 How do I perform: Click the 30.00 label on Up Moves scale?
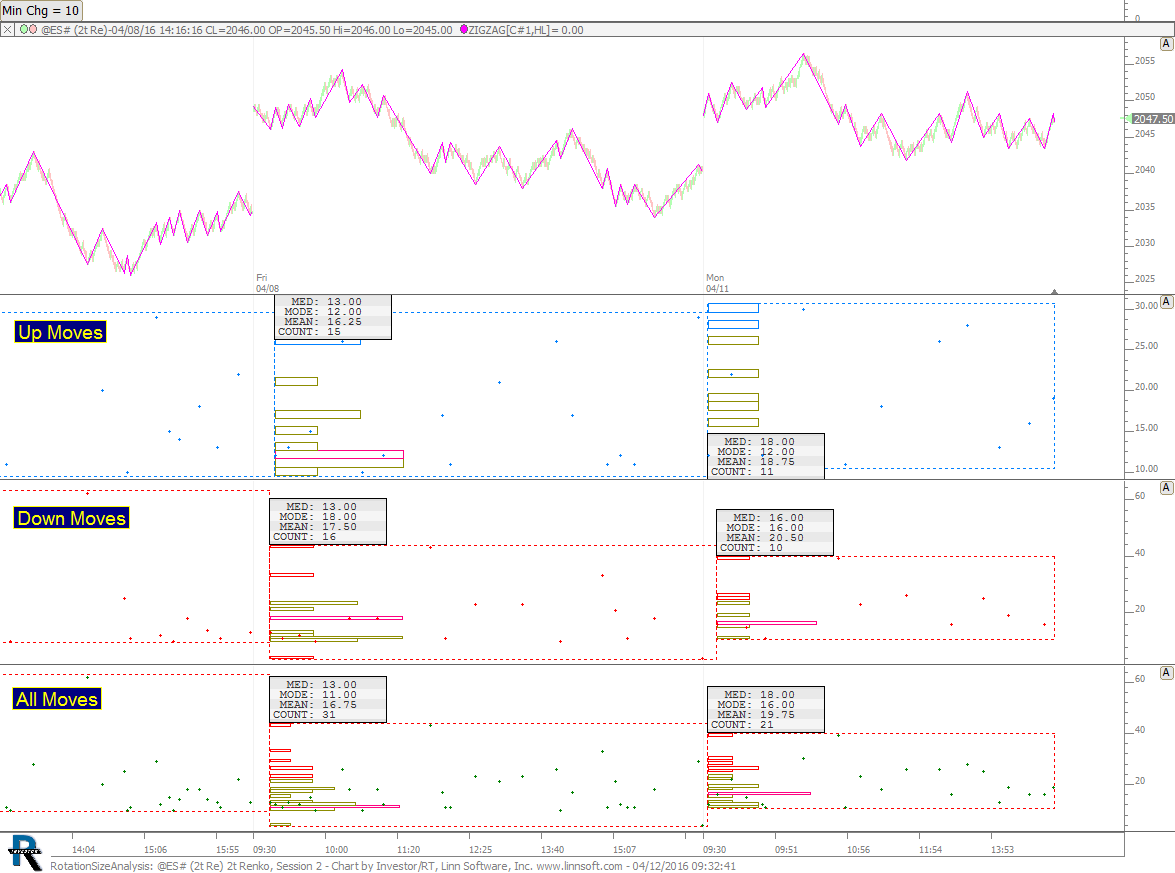[x=1146, y=306]
